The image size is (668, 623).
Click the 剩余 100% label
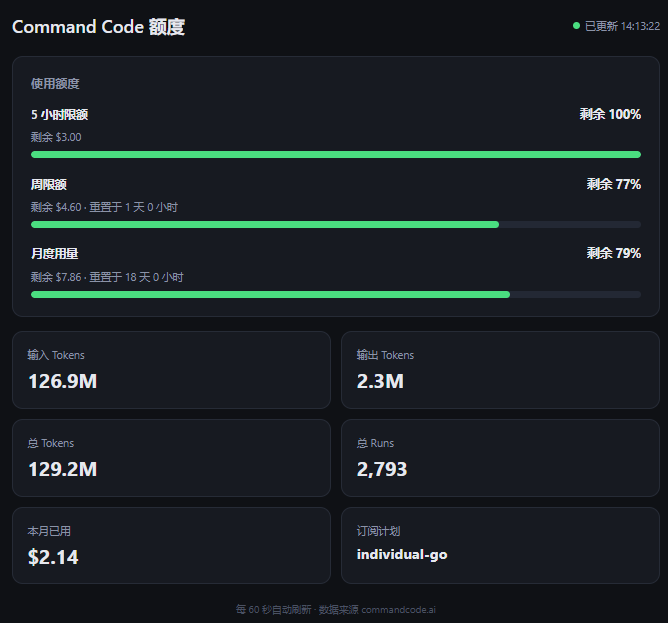click(x=610, y=114)
